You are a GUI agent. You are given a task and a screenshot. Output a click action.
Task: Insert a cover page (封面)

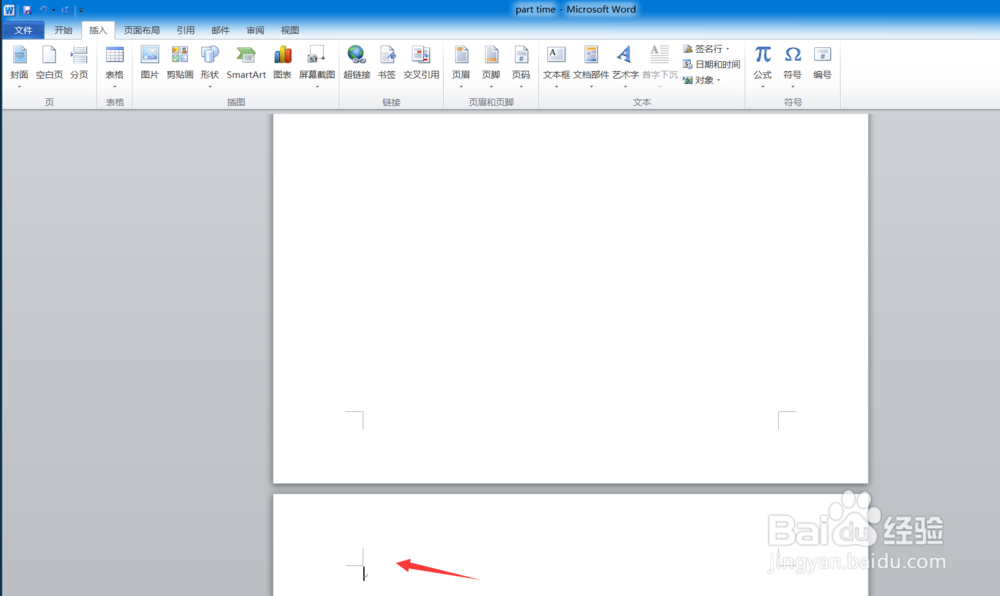click(19, 66)
